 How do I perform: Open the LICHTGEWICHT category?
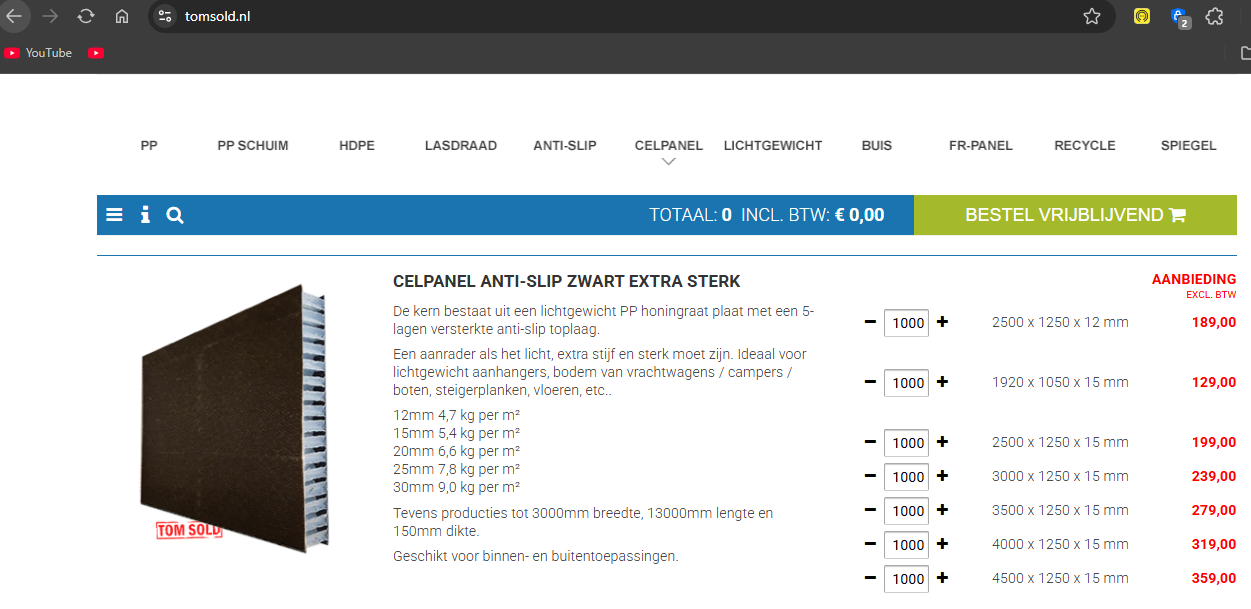pyautogui.click(x=772, y=146)
